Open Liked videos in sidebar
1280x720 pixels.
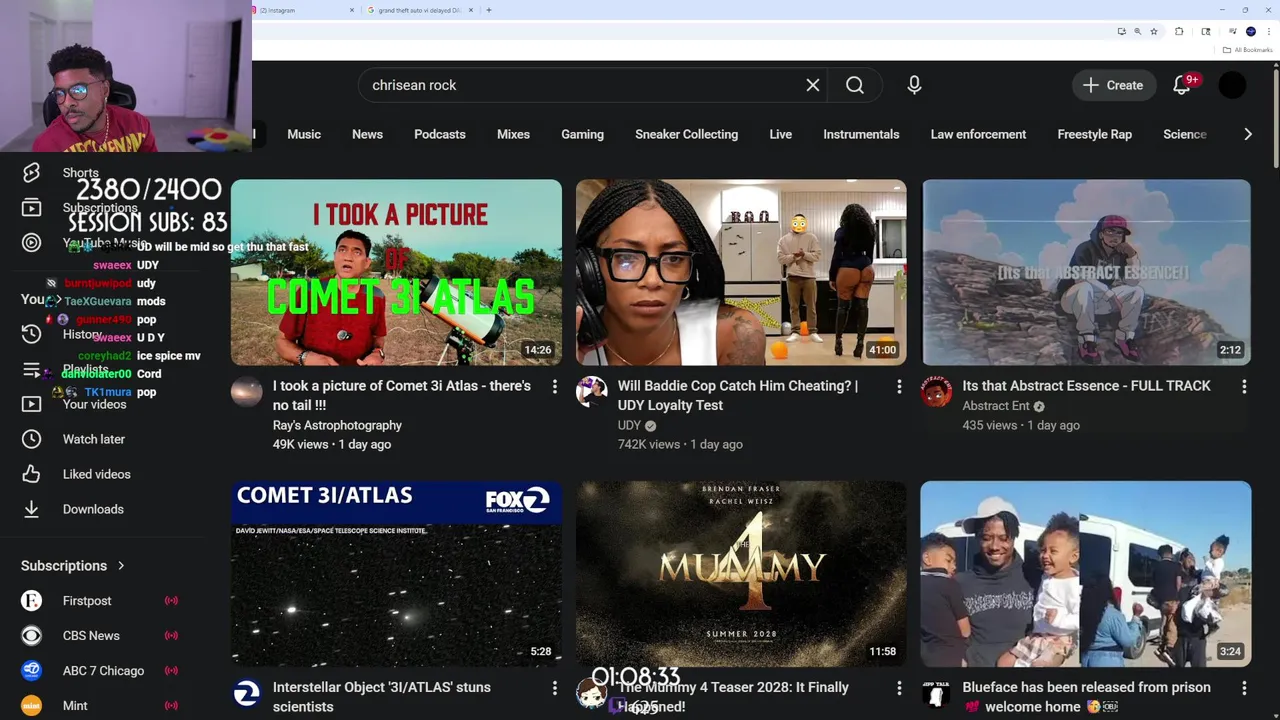tap(96, 474)
